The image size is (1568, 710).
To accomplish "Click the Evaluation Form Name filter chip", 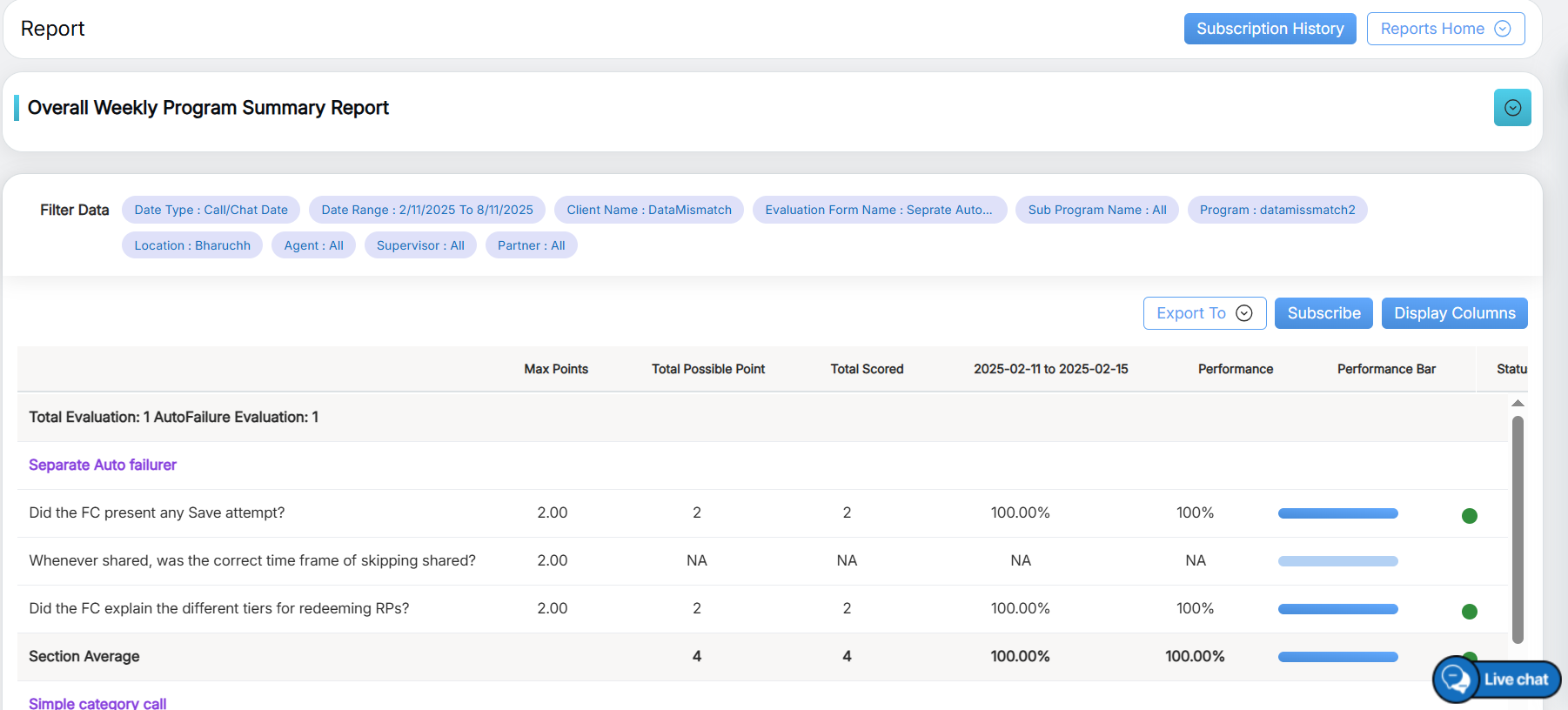I will [x=879, y=210].
